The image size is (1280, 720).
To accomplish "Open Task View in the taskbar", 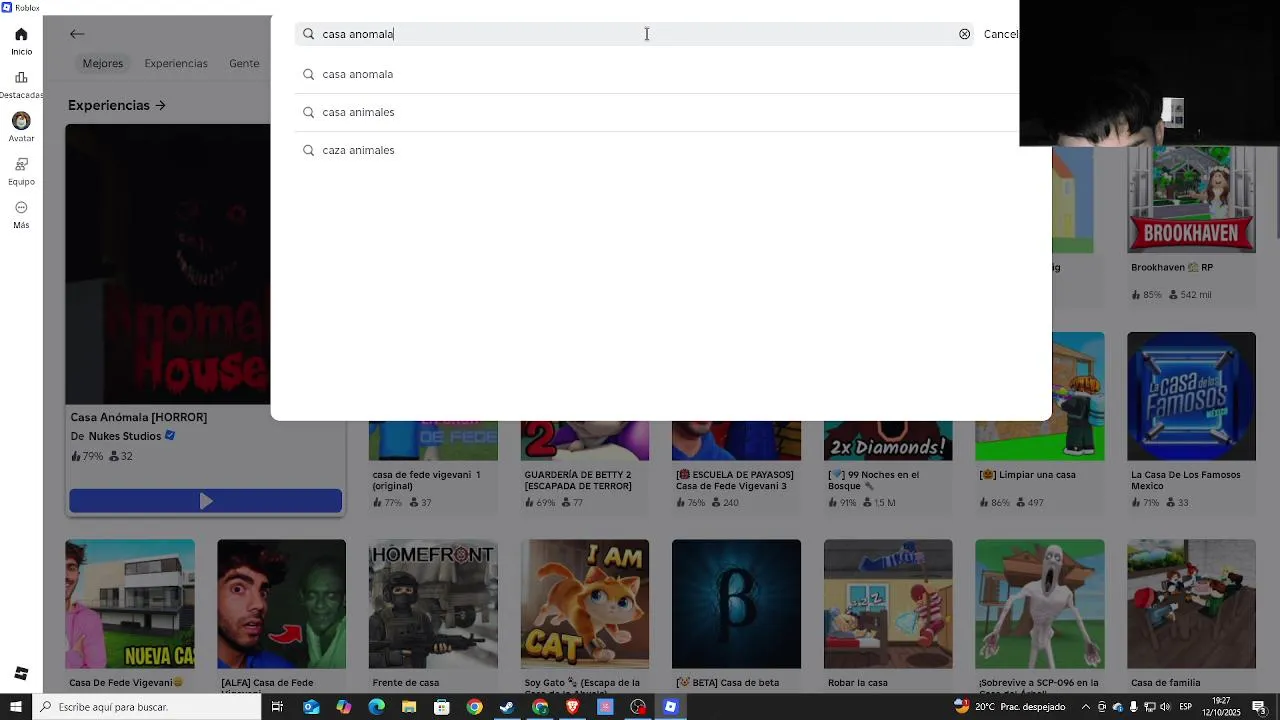I will [277, 707].
